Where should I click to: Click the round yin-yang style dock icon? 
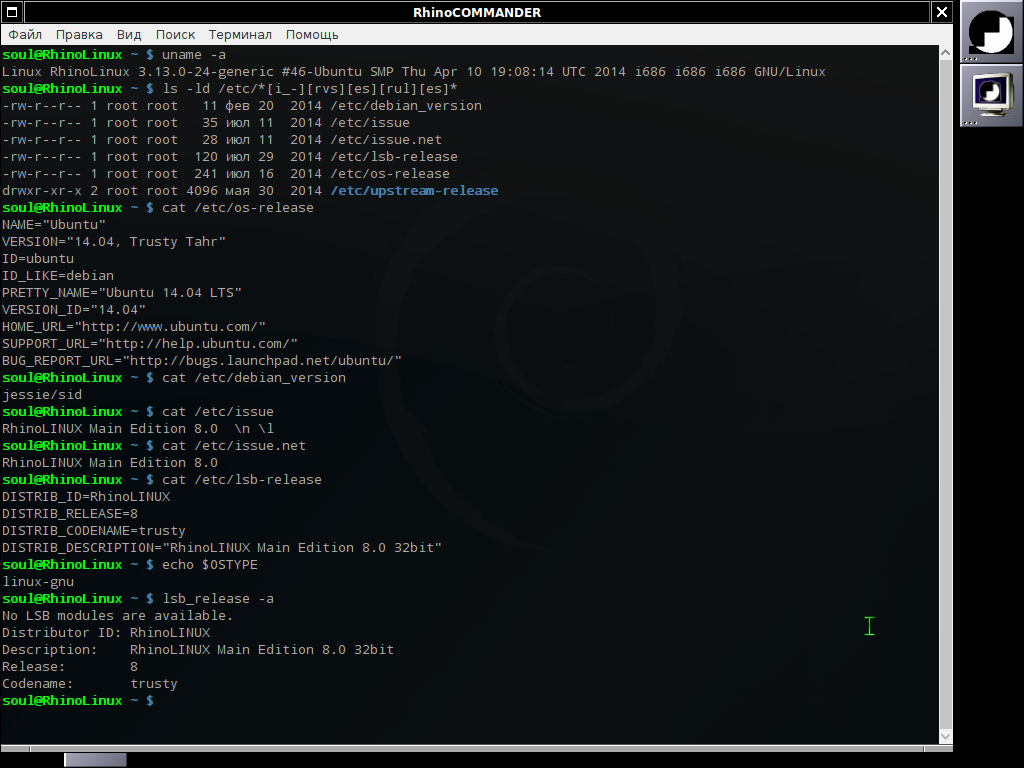pos(991,32)
